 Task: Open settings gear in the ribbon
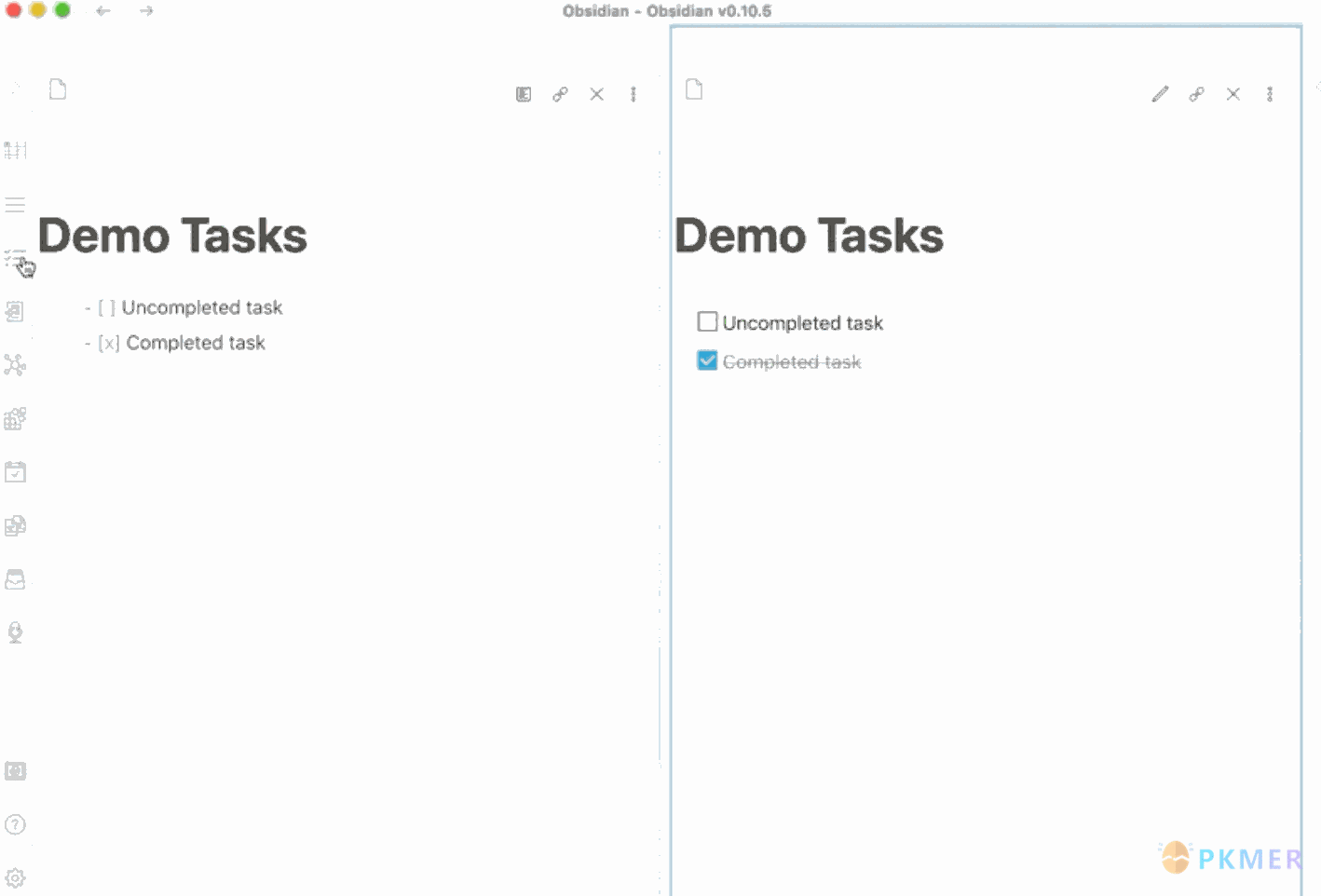click(x=15, y=877)
